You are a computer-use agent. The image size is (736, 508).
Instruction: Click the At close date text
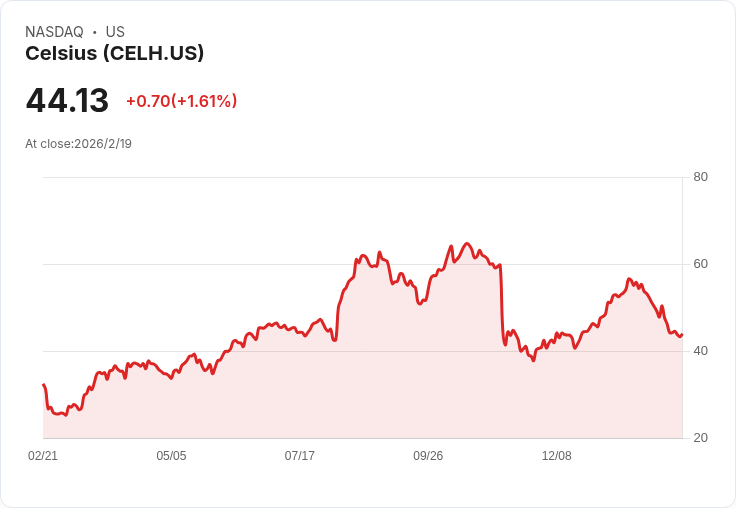pyautogui.click(x=79, y=144)
